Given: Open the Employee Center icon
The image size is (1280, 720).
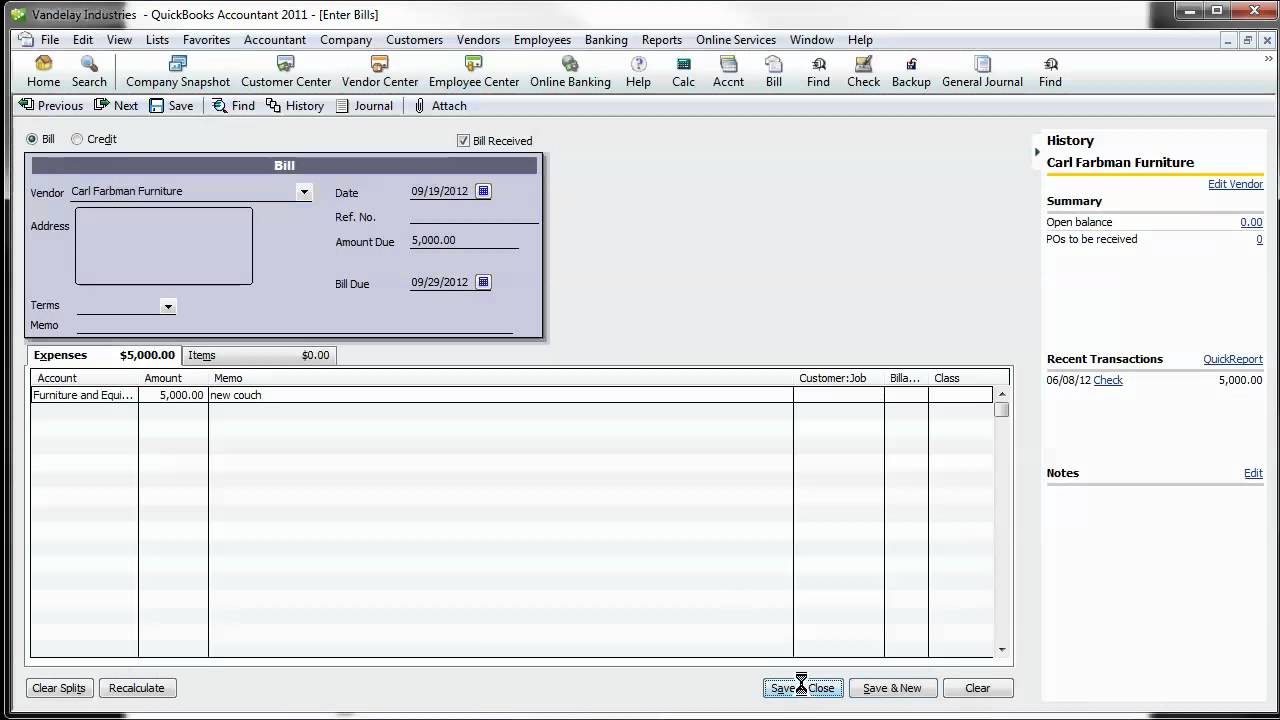Looking at the screenshot, I should point(474,72).
